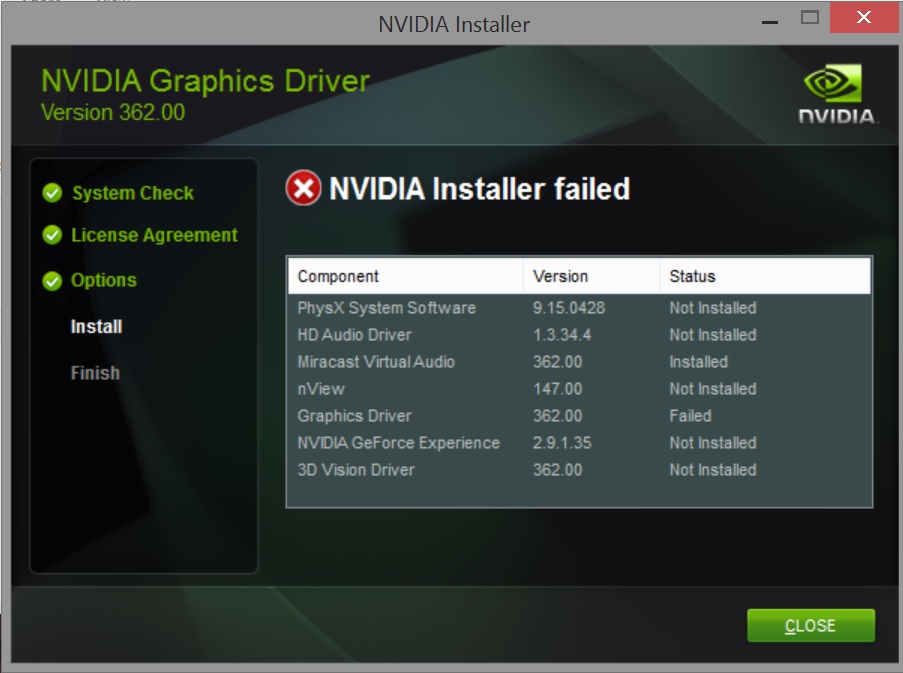Click the Version column header
Viewport: 903px width, 673px height.
tap(591, 276)
